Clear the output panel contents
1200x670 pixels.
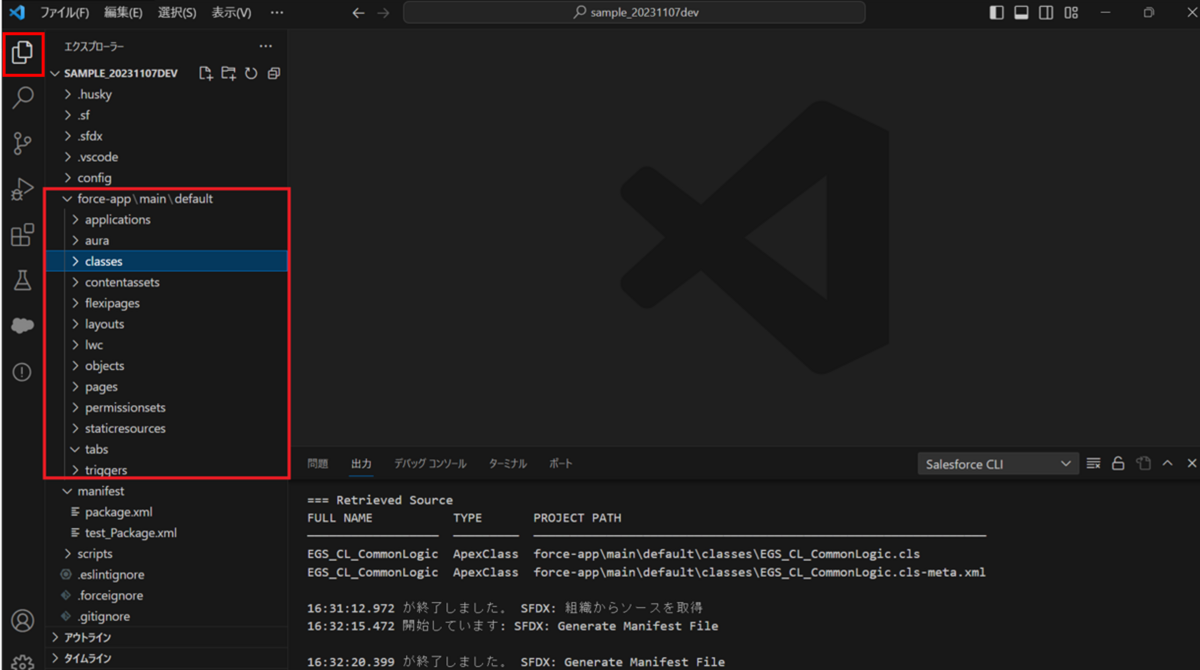1094,463
